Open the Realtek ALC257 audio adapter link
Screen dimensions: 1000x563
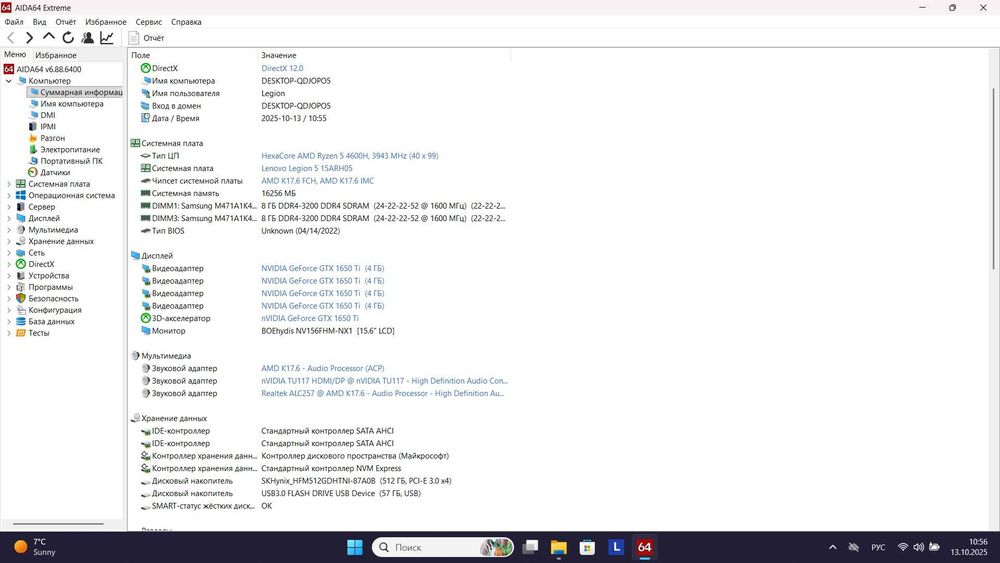(x=383, y=393)
